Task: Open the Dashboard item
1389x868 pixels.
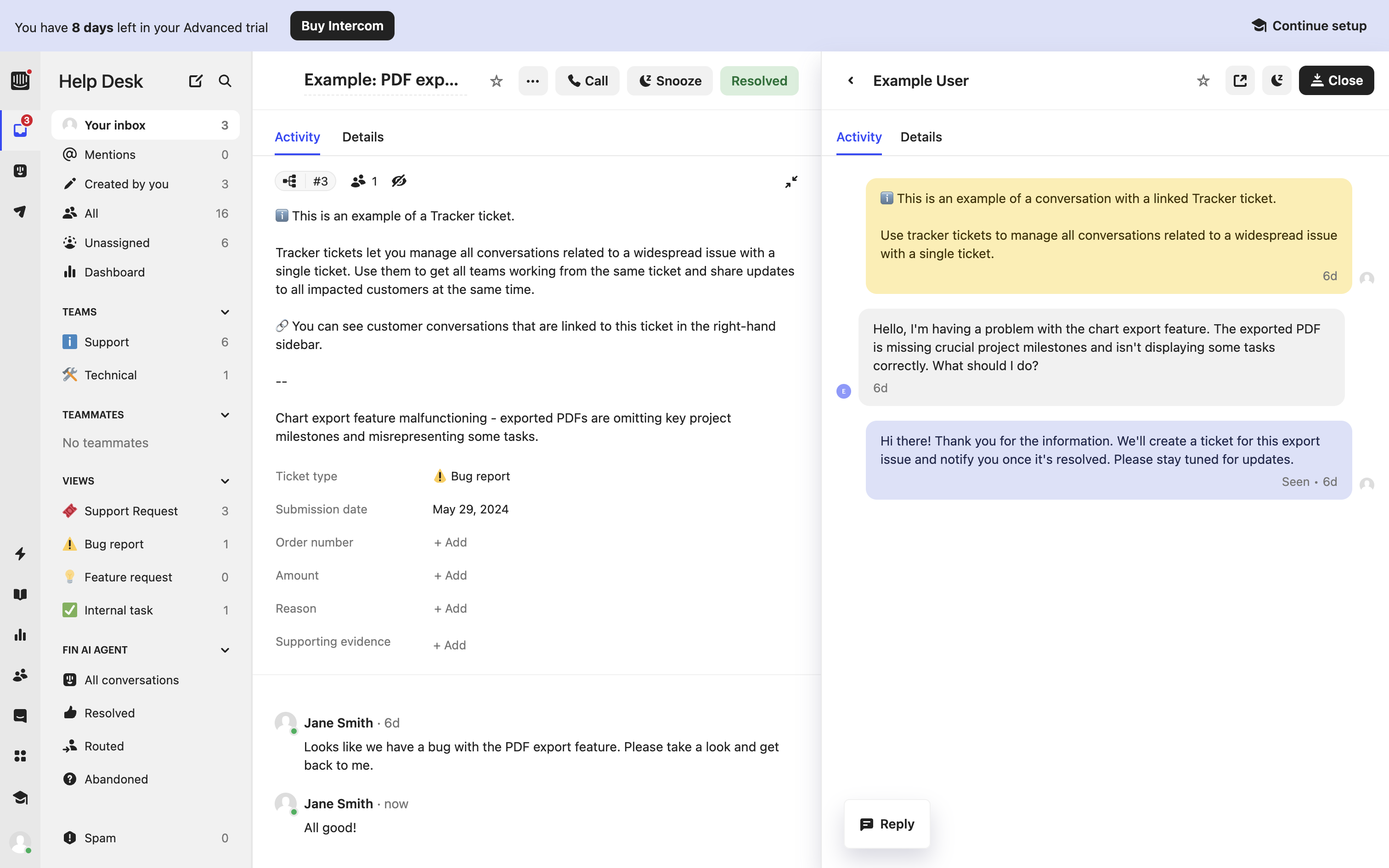Action: pos(145,272)
